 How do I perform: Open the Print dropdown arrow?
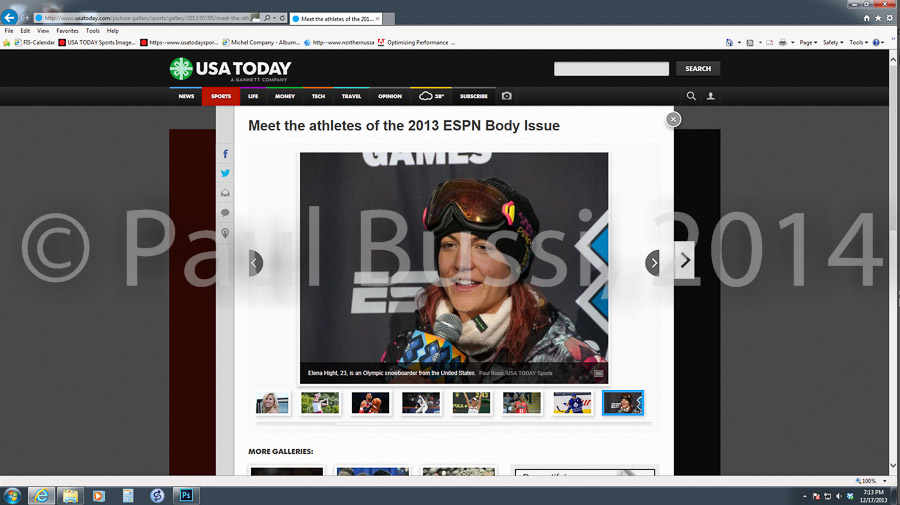point(793,42)
